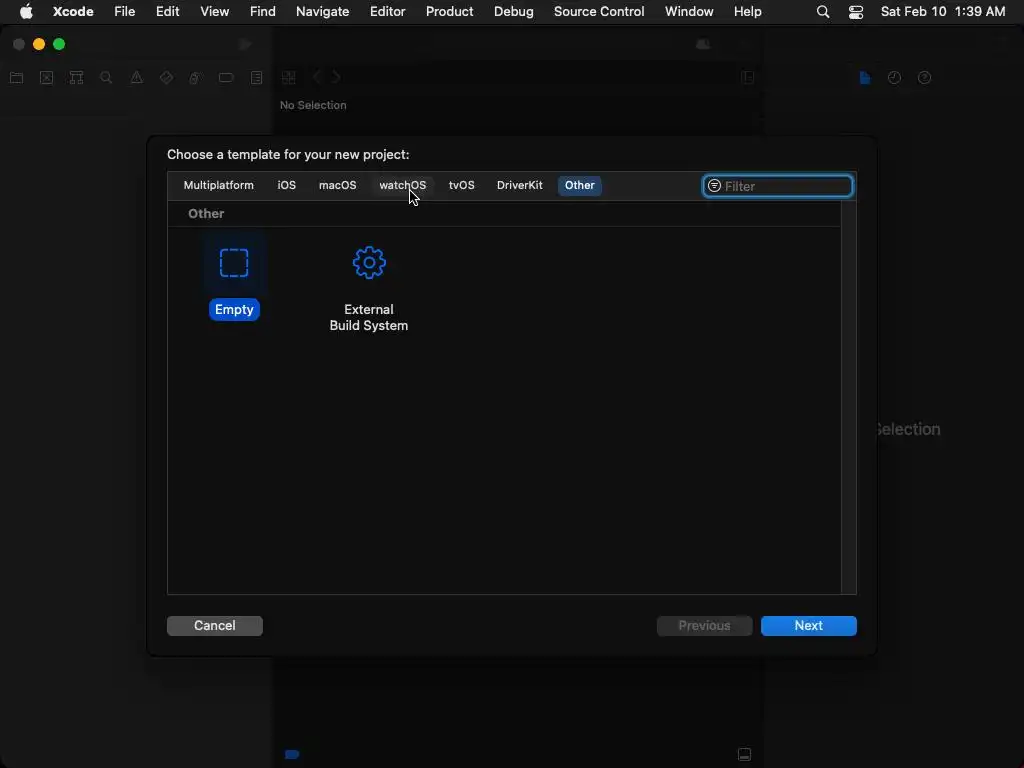
Task: Click the template Filter text field
Action: coord(778,186)
